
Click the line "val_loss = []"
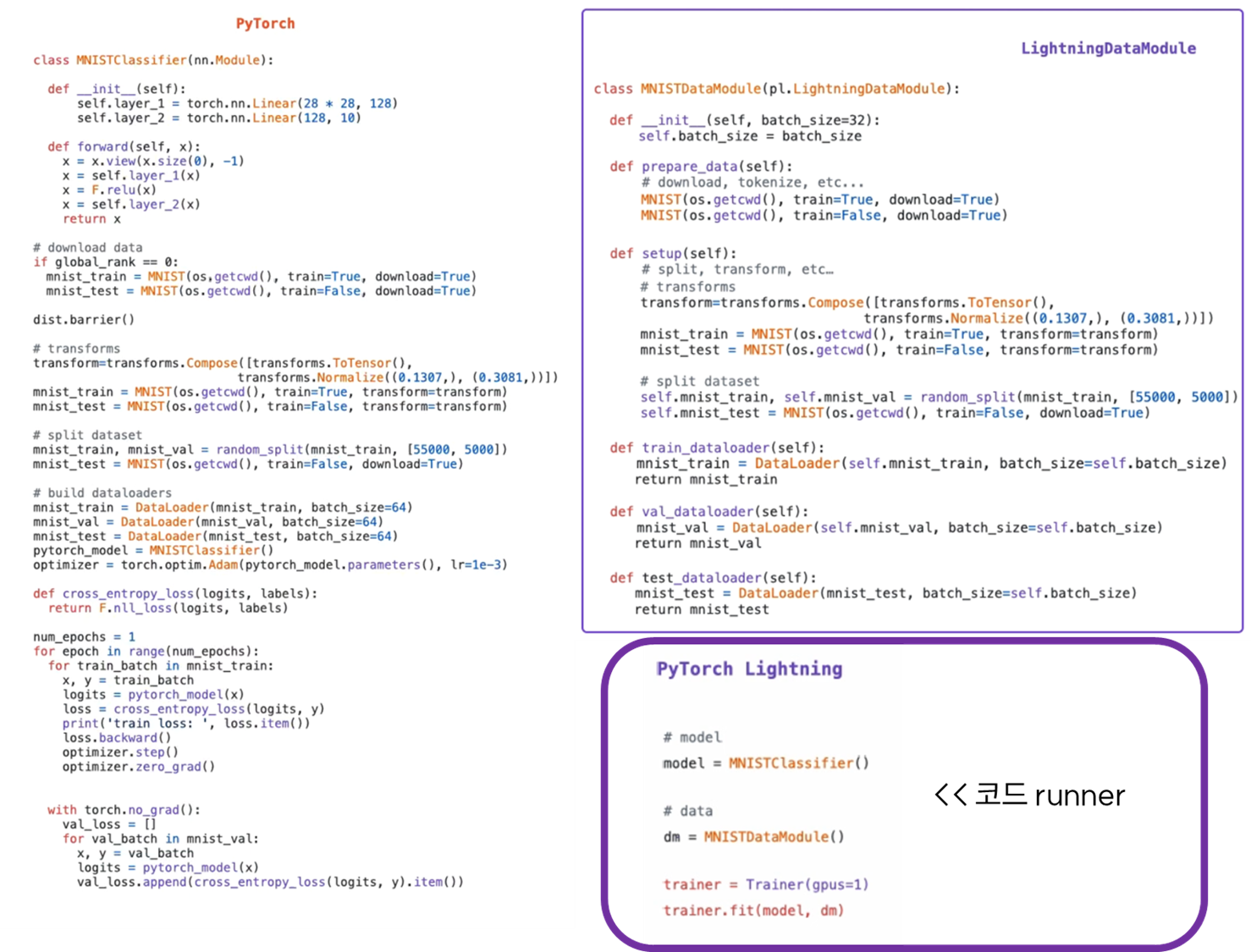(109, 824)
